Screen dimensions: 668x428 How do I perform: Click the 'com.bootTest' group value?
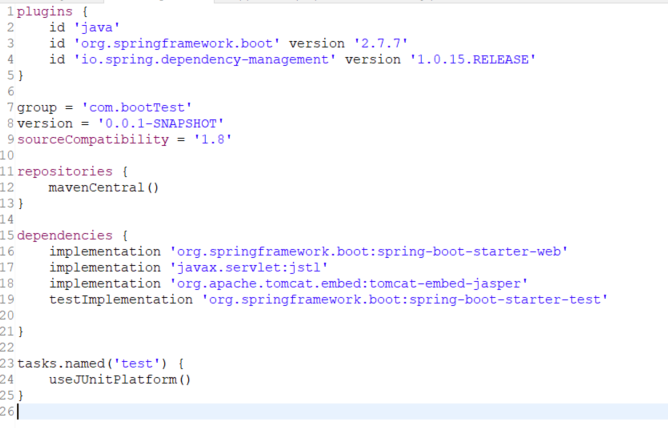[137, 108]
